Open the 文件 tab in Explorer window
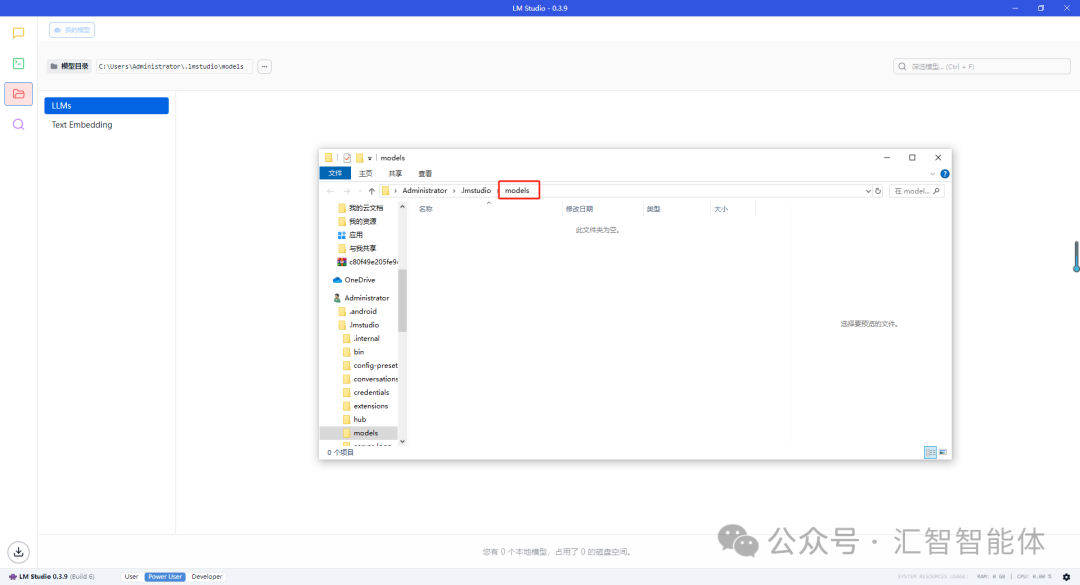Image resolution: width=1080 pixels, height=585 pixels. (x=335, y=174)
